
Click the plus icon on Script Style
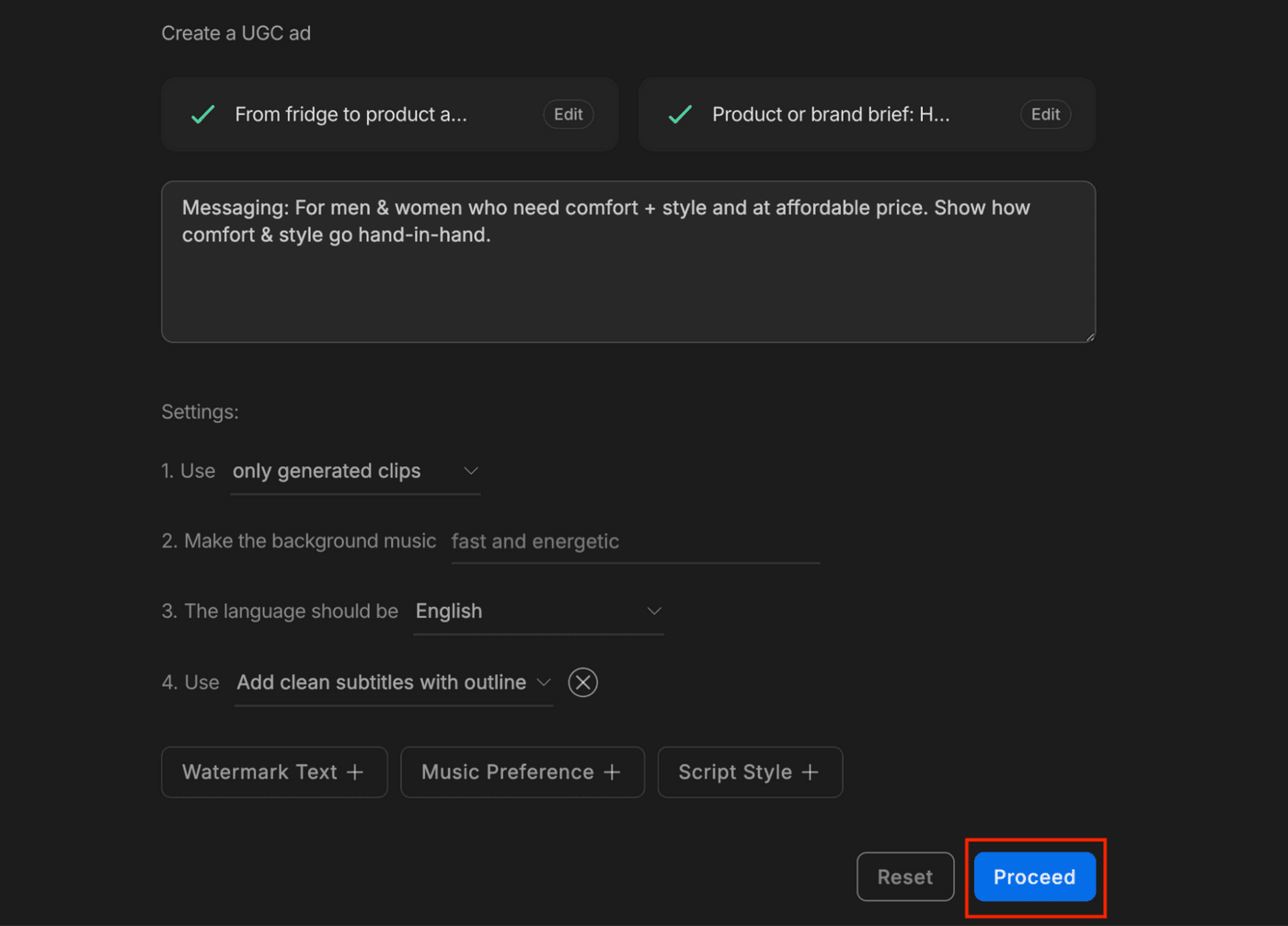tap(810, 772)
